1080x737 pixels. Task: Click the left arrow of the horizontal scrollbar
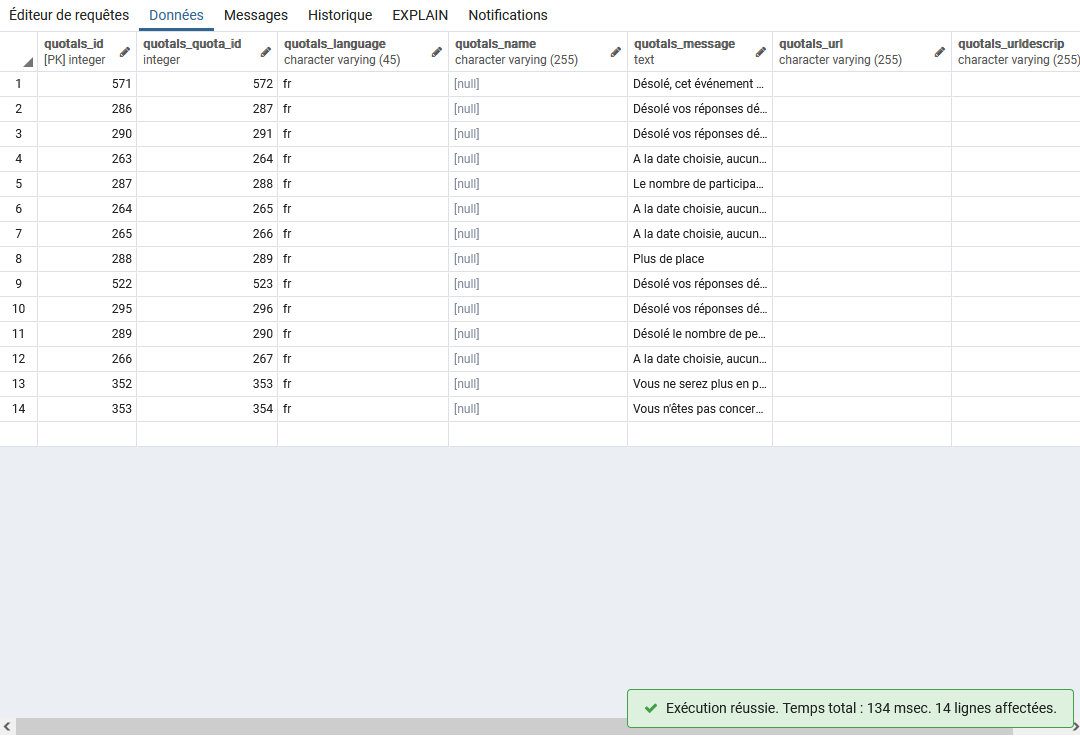pyautogui.click(x=6, y=727)
